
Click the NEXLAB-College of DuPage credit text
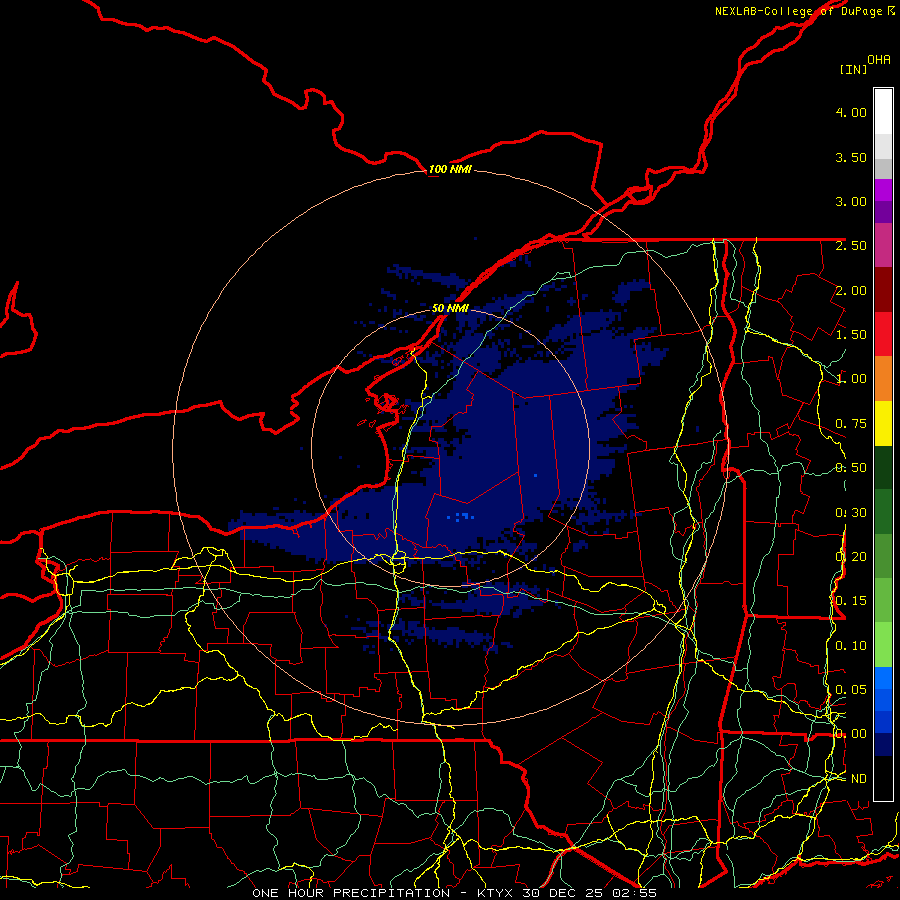click(805, 11)
